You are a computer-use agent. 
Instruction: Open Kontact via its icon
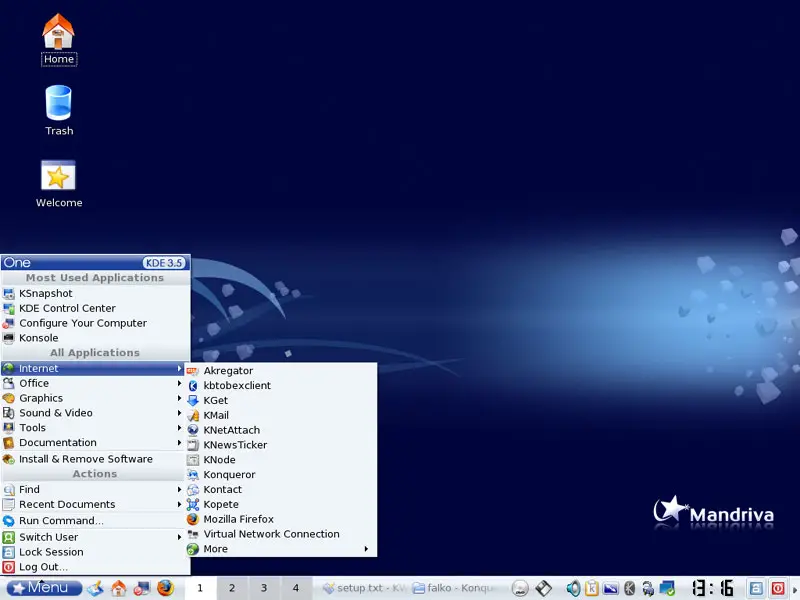pyautogui.click(x=192, y=489)
